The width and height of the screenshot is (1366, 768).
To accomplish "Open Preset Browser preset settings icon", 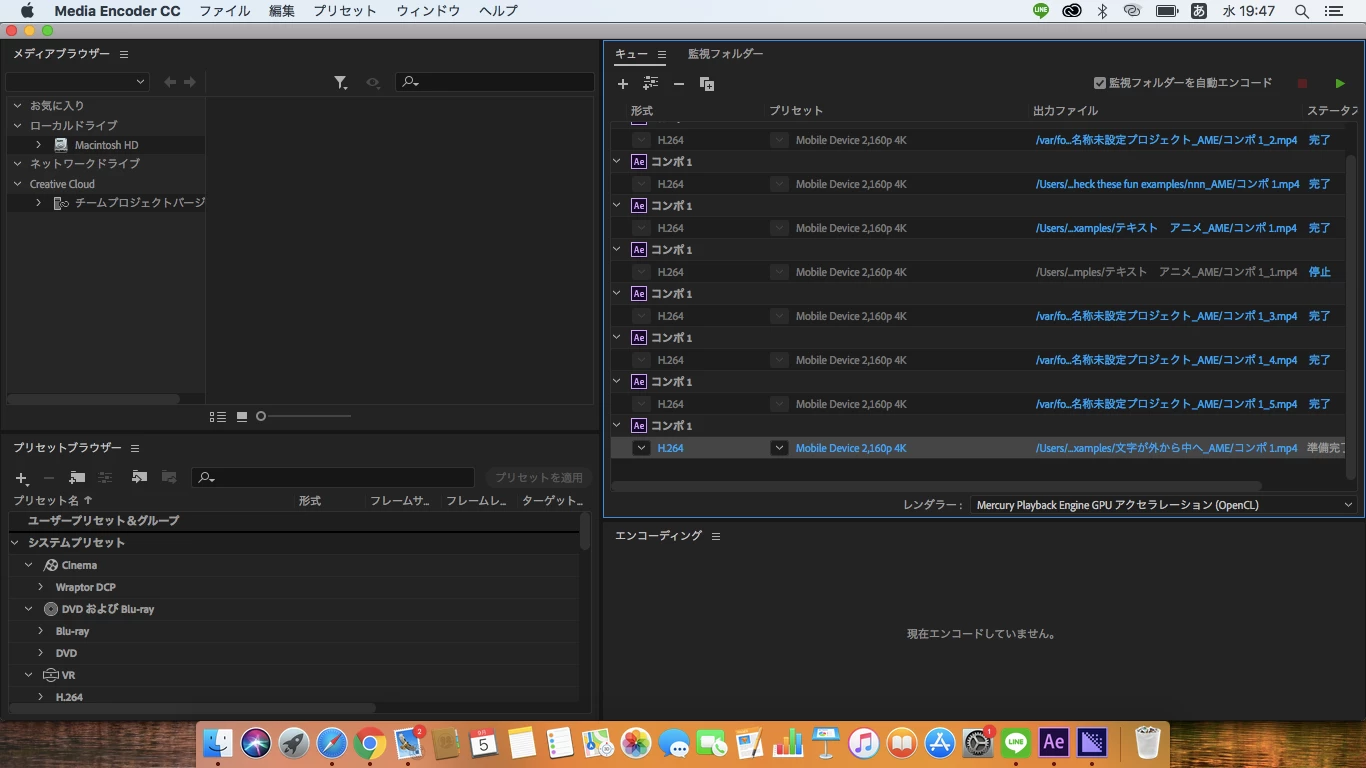I will coord(105,478).
